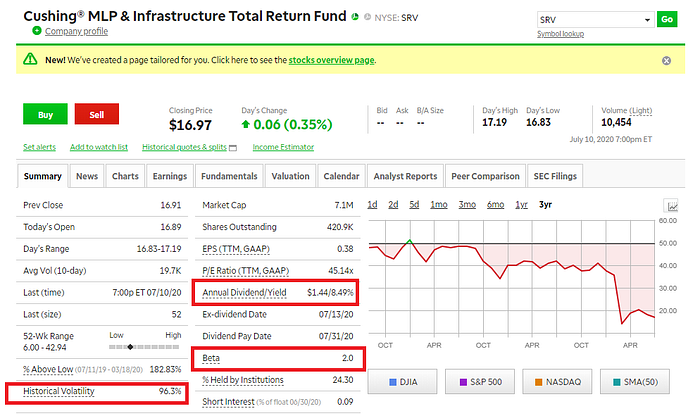Image resolution: width=700 pixels, height=420 pixels.
Task: Click the red Sell button
Action: coord(96,114)
